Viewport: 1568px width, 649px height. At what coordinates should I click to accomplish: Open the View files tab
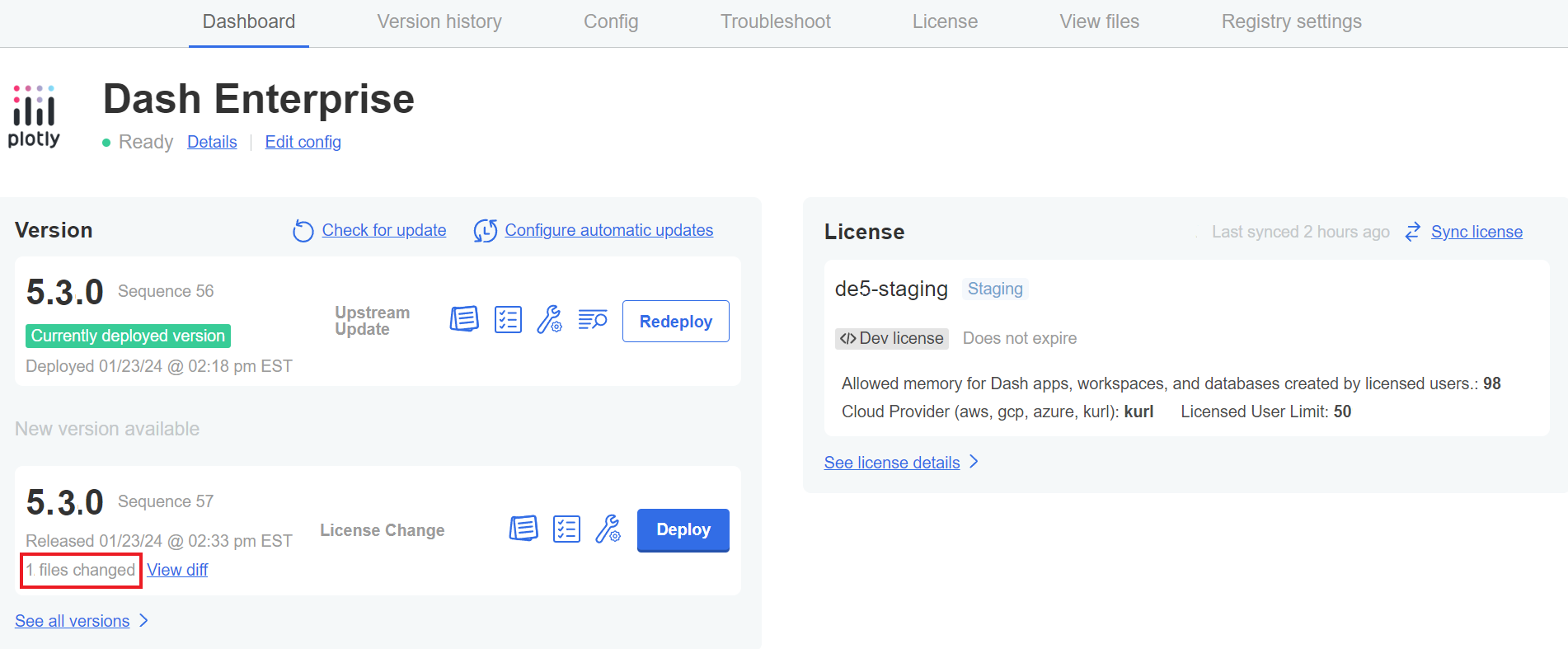1099,22
